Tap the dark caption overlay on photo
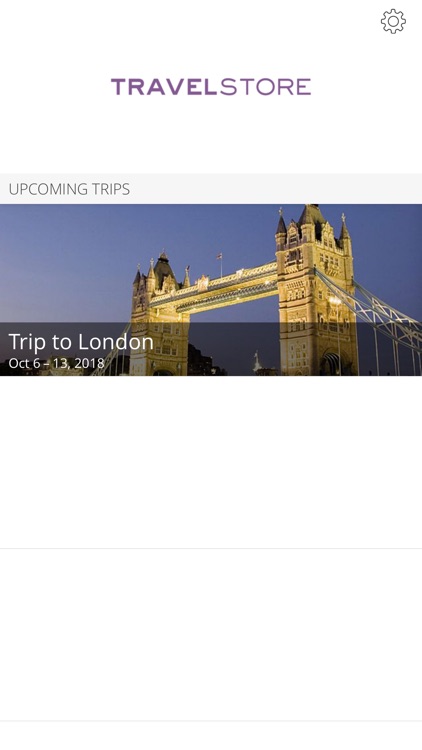This screenshot has width=422, height=750. coord(211,349)
